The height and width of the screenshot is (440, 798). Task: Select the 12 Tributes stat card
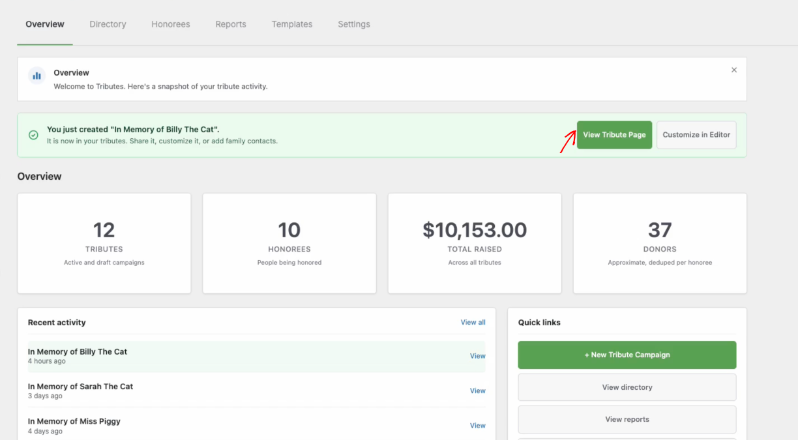(104, 243)
